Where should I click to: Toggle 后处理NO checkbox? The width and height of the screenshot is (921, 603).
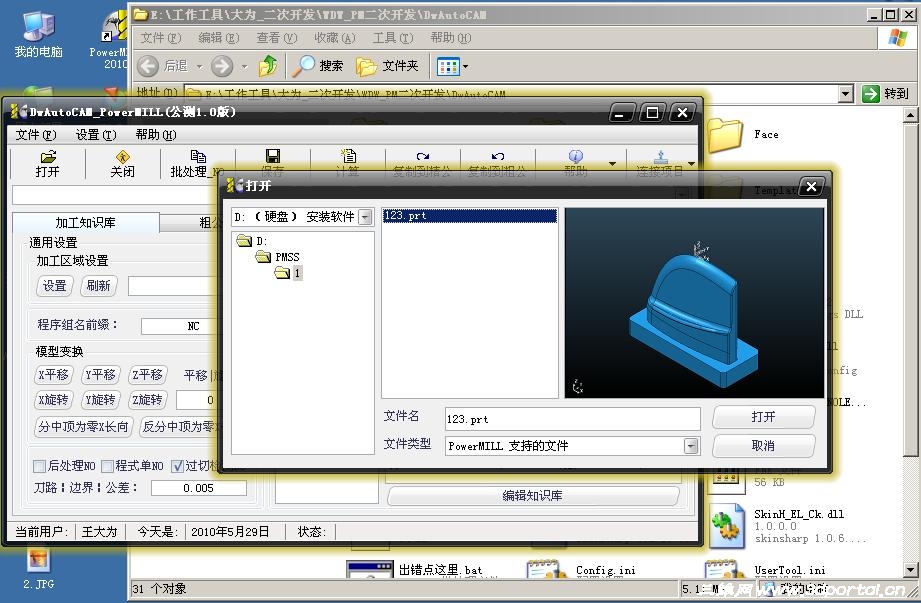click(x=39, y=466)
